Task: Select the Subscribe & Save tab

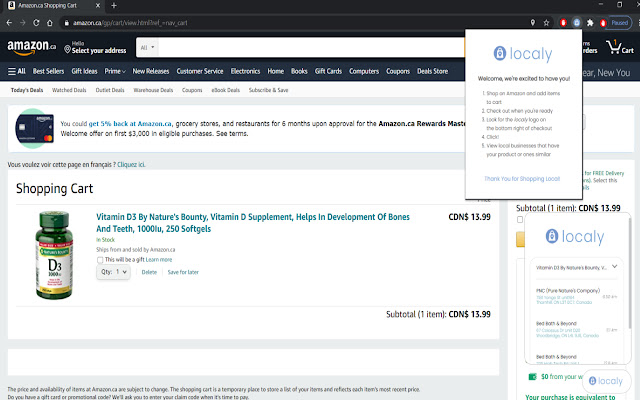Action: pyautogui.click(x=269, y=90)
